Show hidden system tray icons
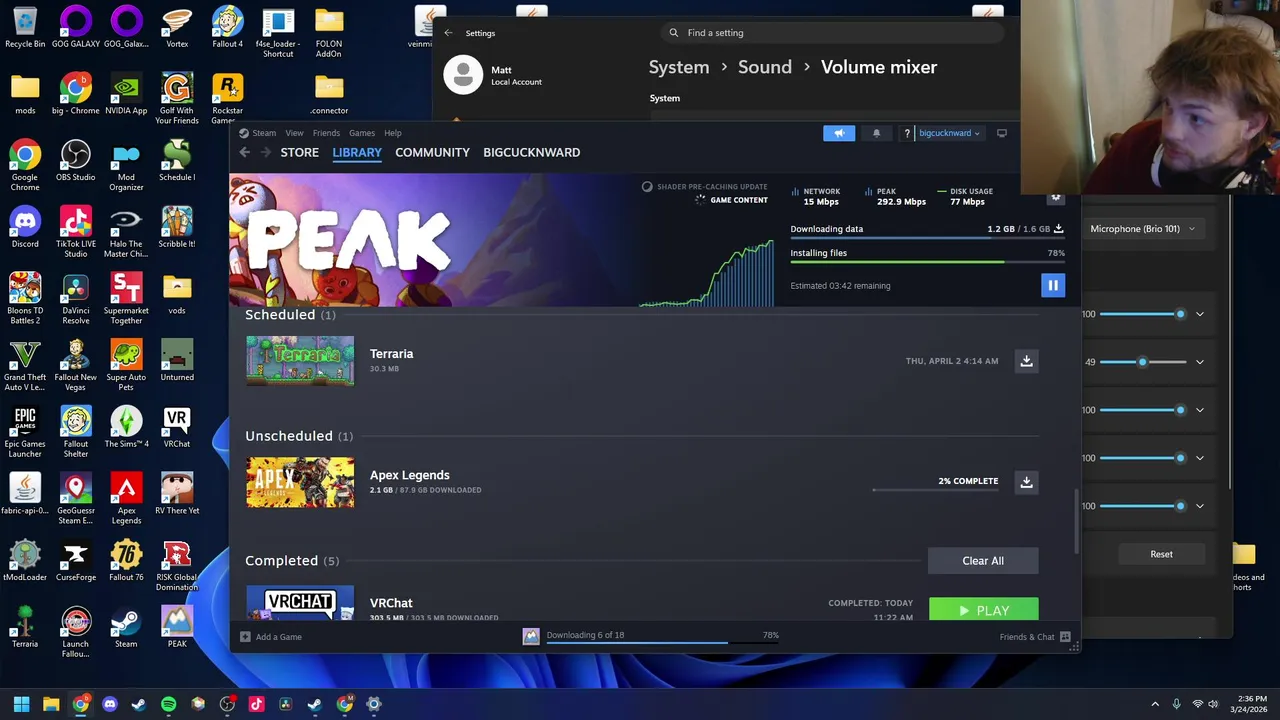Screen dimensions: 1280x720 pos(1155,704)
